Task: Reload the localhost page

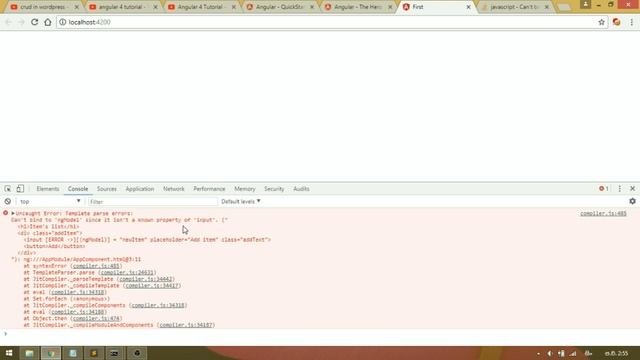Action: coord(35,22)
